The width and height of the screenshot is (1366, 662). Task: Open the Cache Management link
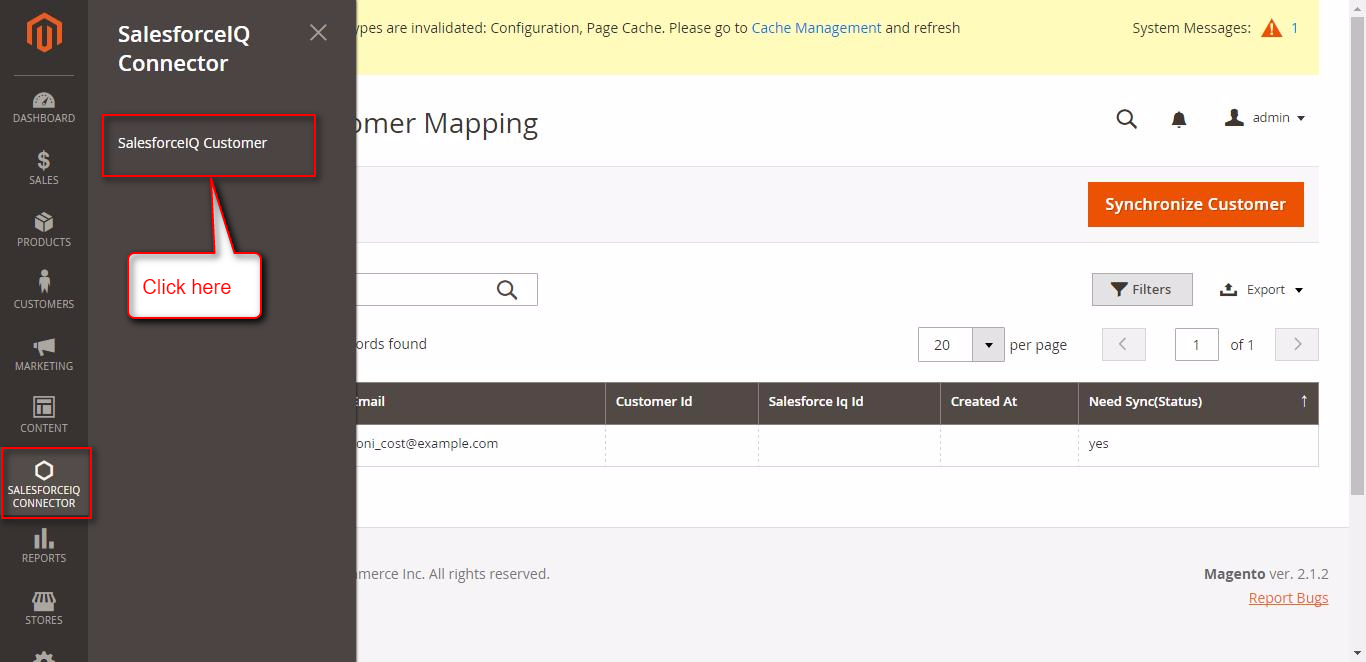click(816, 27)
